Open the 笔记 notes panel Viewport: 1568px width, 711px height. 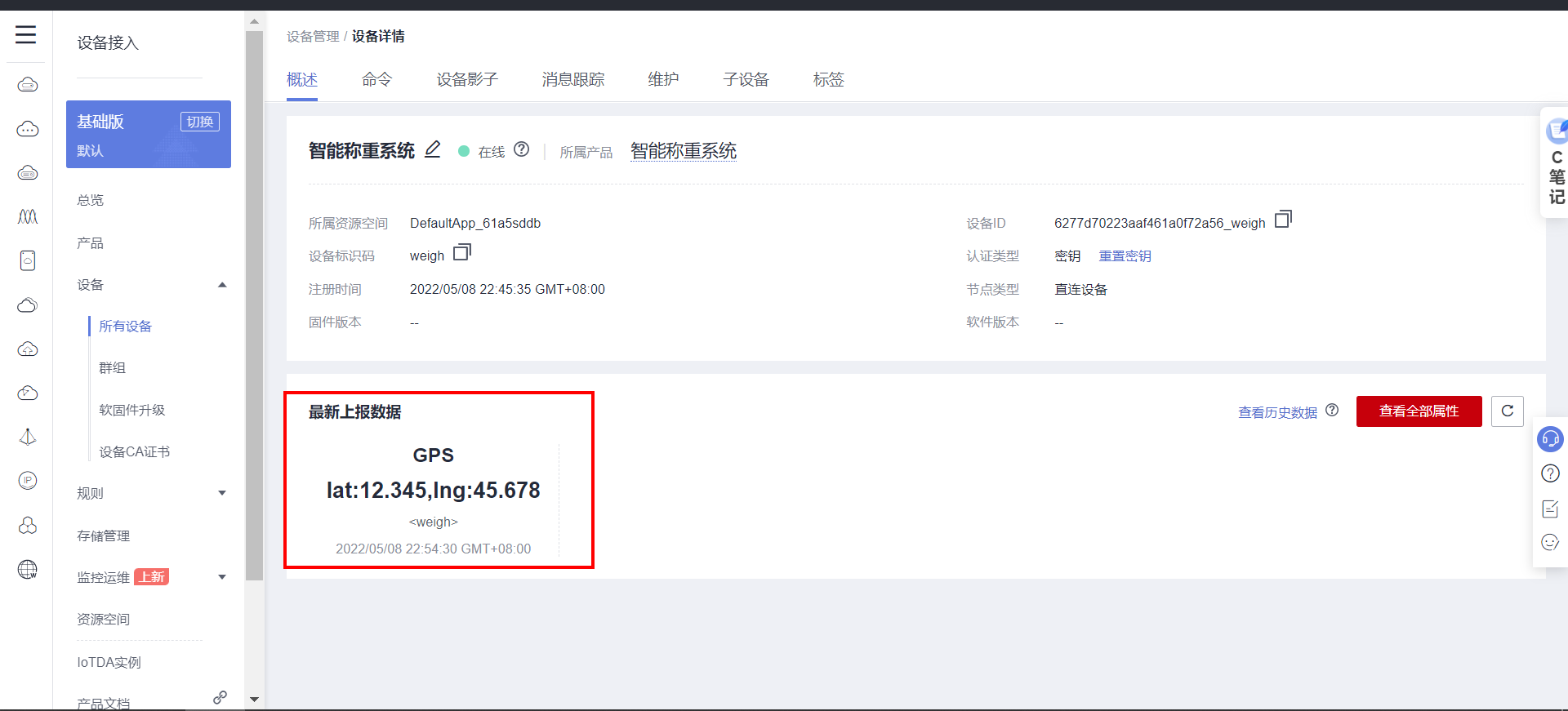[1557, 163]
